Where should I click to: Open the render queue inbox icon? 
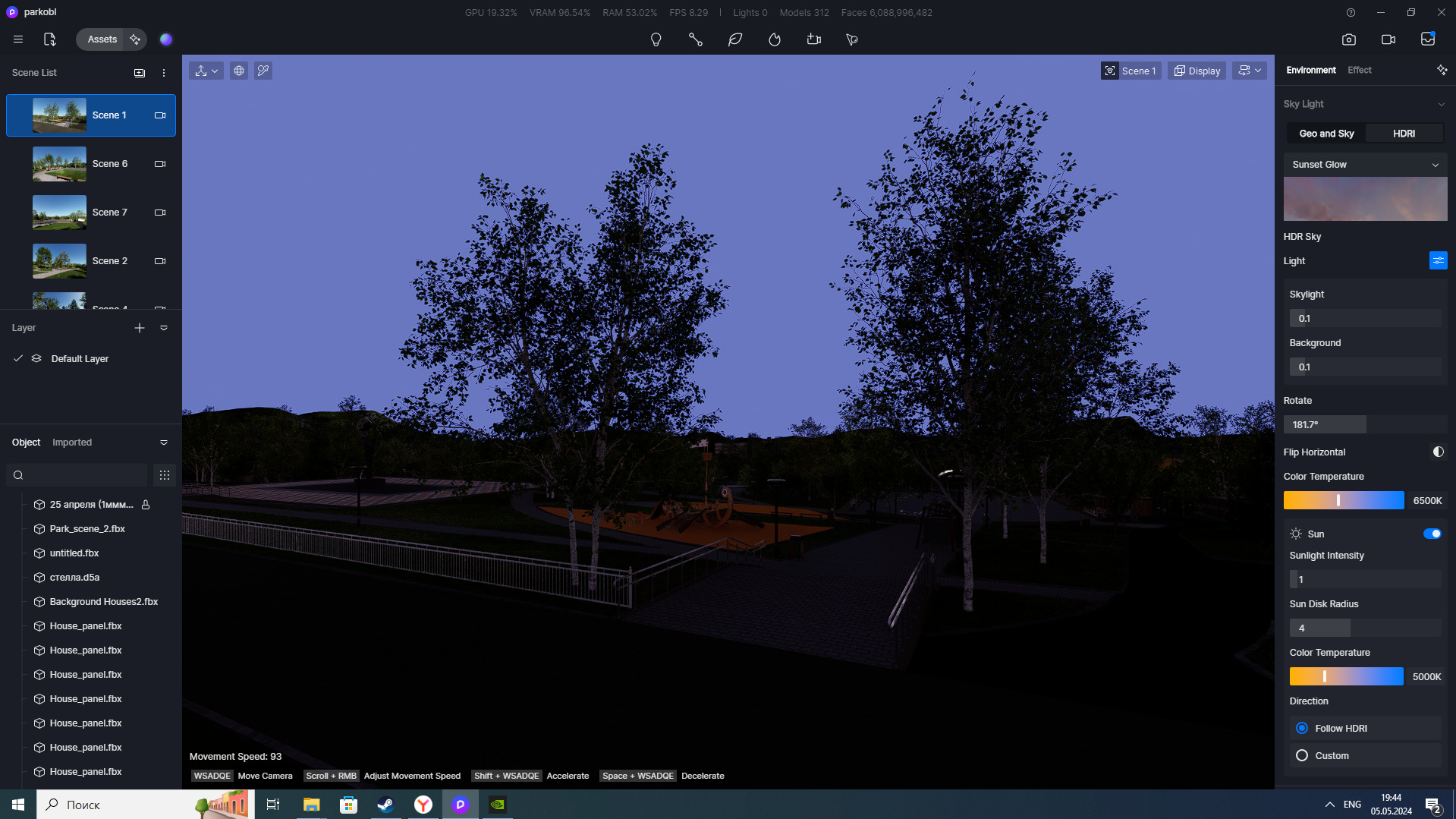pyautogui.click(x=1428, y=39)
